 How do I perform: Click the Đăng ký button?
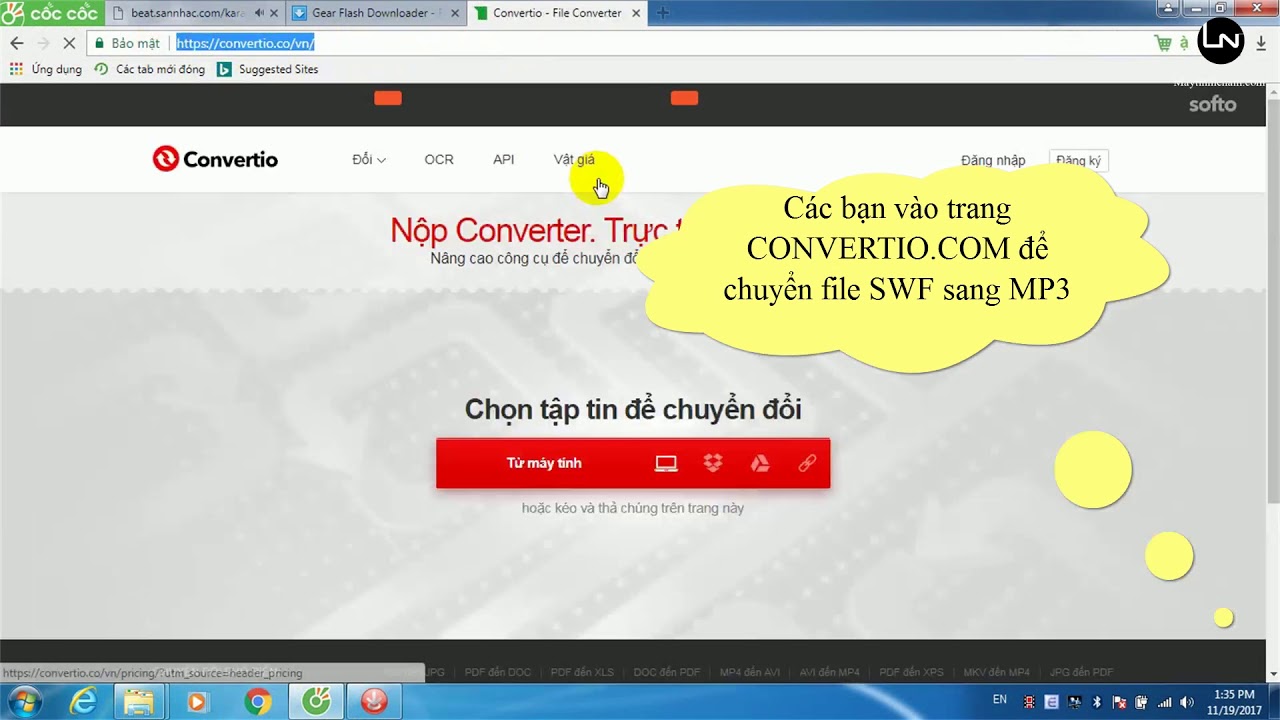[x=1078, y=161]
